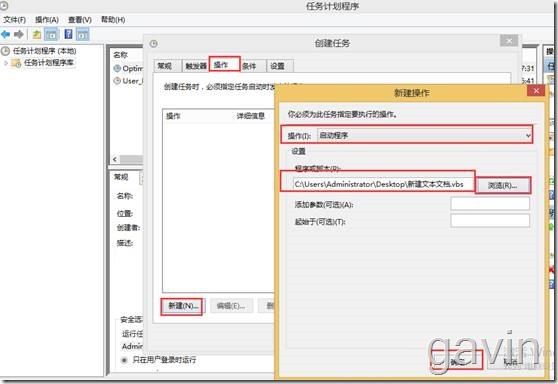
Task: Select the 操作 tab in 创建任务
Action: pyautogui.click(x=224, y=64)
